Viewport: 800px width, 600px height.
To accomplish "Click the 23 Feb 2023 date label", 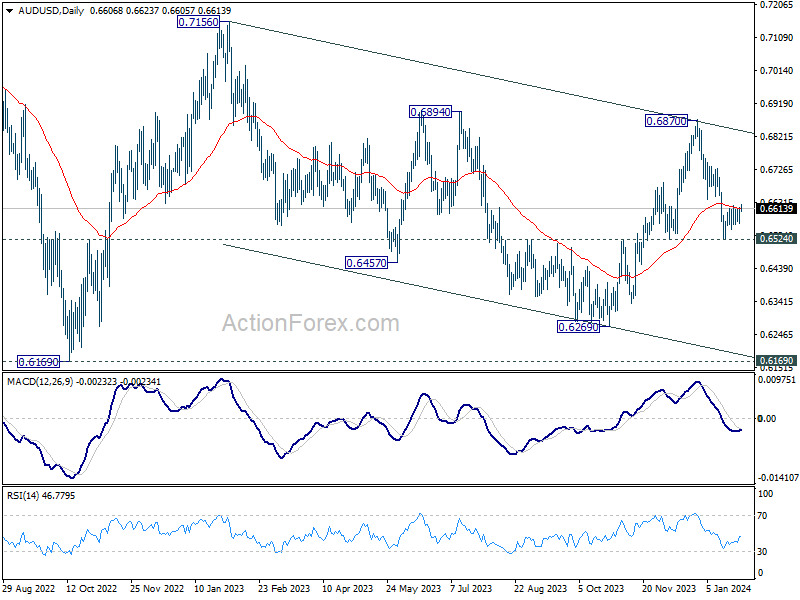I will [284, 588].
